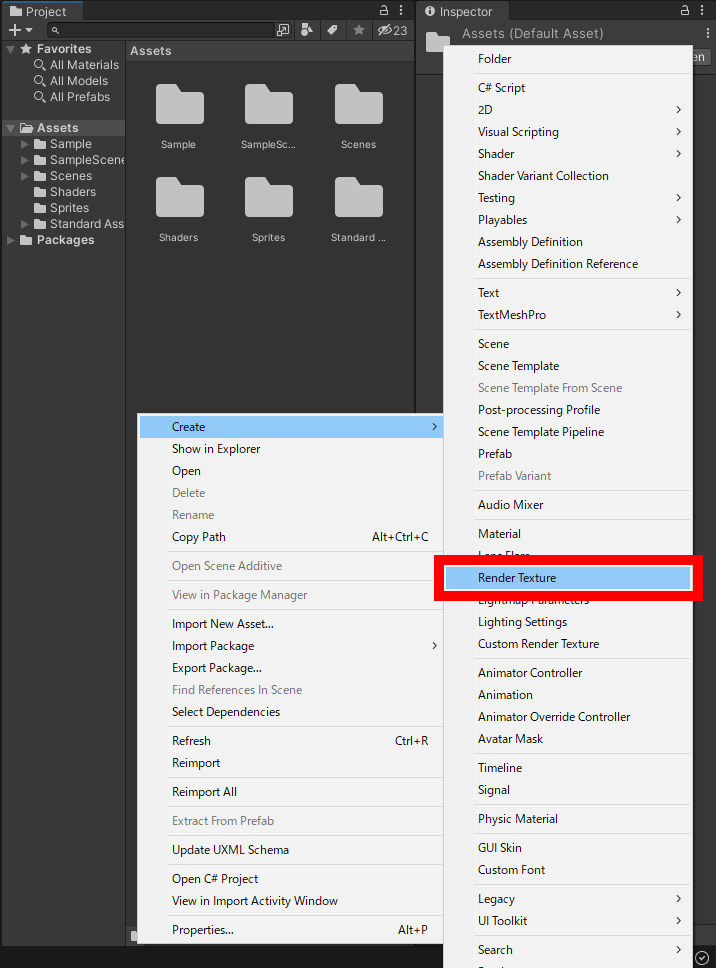Expand the Sample folder in the tree
The image size is (716, 968).
pos(24,143)
